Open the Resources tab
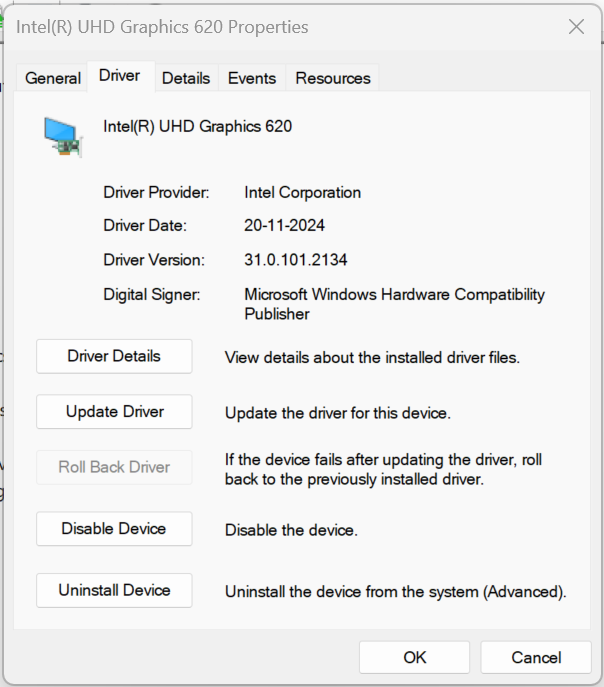604x687 pixels. click(333, 78)
